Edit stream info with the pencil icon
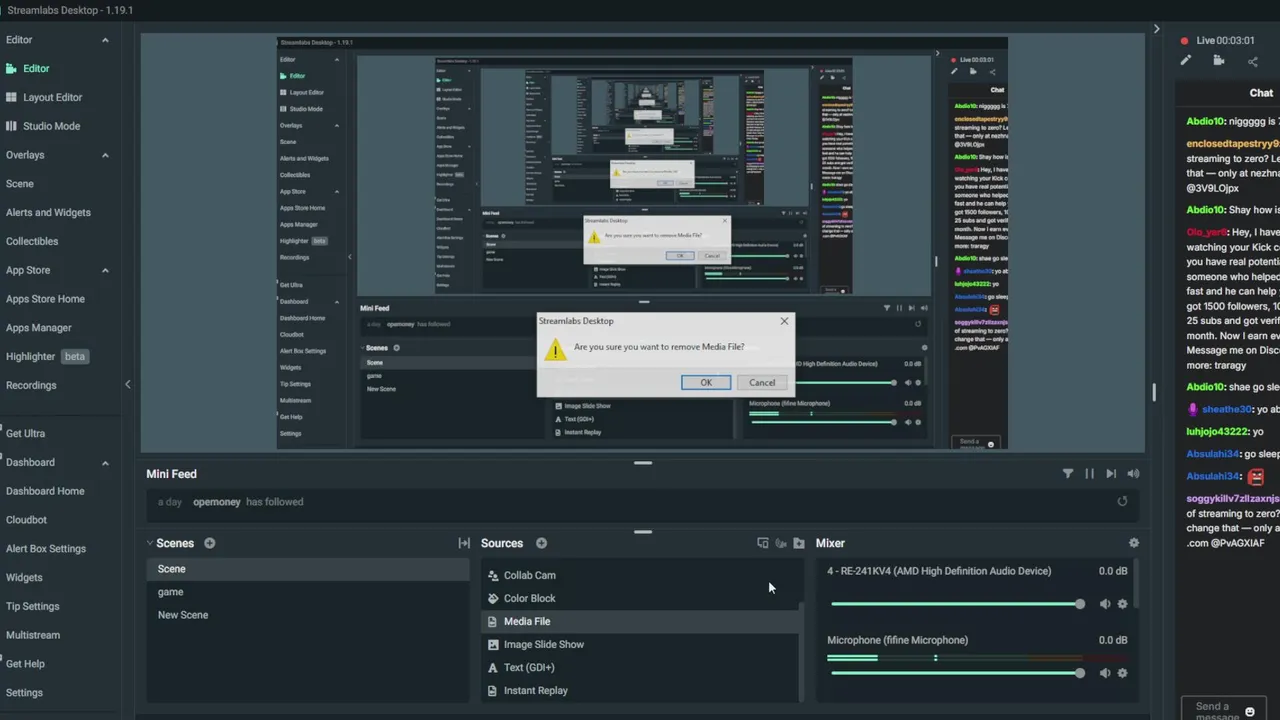Screen dimensions: 1280x720 pyautogui.click(x=1185, y=61)
